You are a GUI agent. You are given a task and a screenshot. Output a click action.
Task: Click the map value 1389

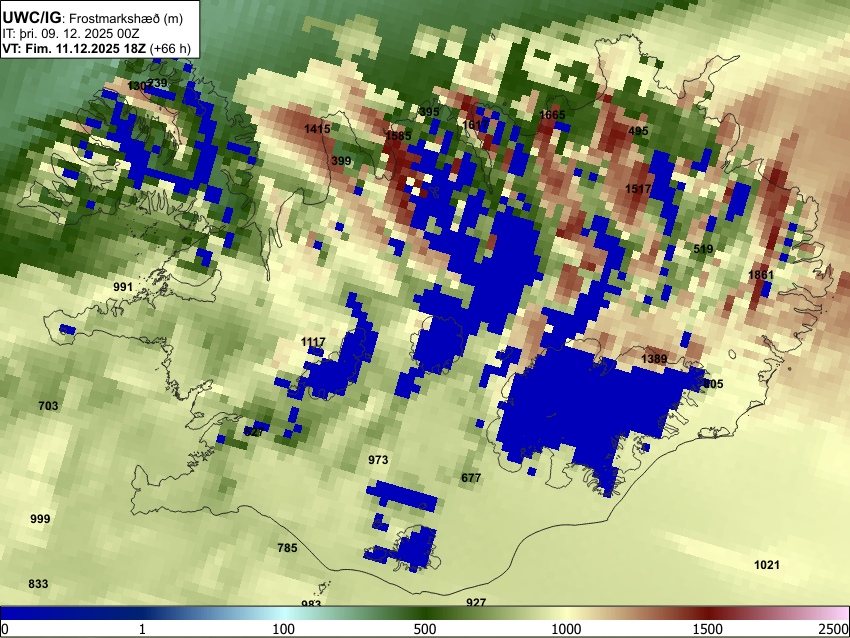[x=654, y=359]
